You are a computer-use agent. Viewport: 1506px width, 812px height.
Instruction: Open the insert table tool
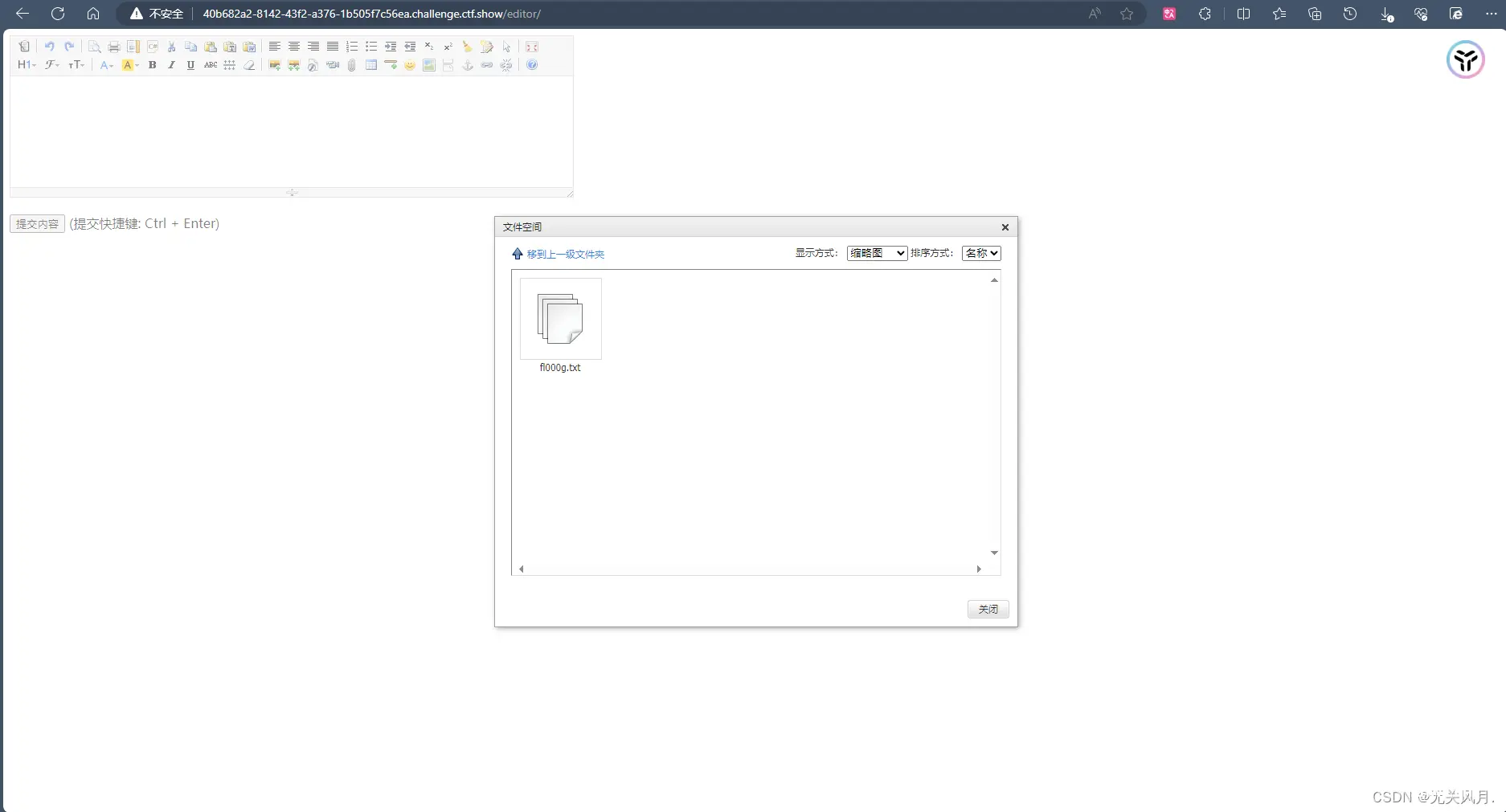point(370,65)
